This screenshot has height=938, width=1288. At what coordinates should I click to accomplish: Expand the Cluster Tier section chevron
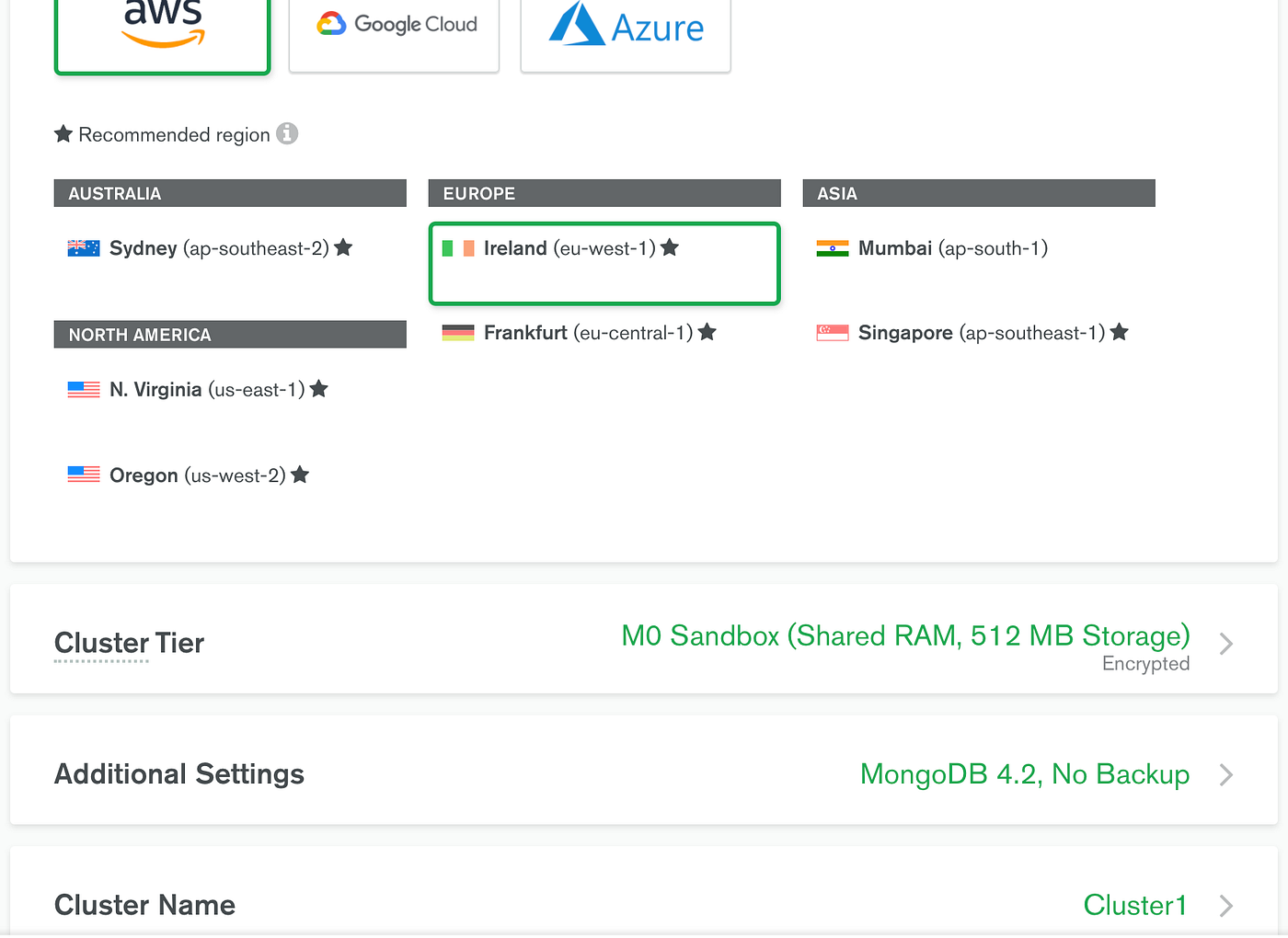pos(1225,644)
